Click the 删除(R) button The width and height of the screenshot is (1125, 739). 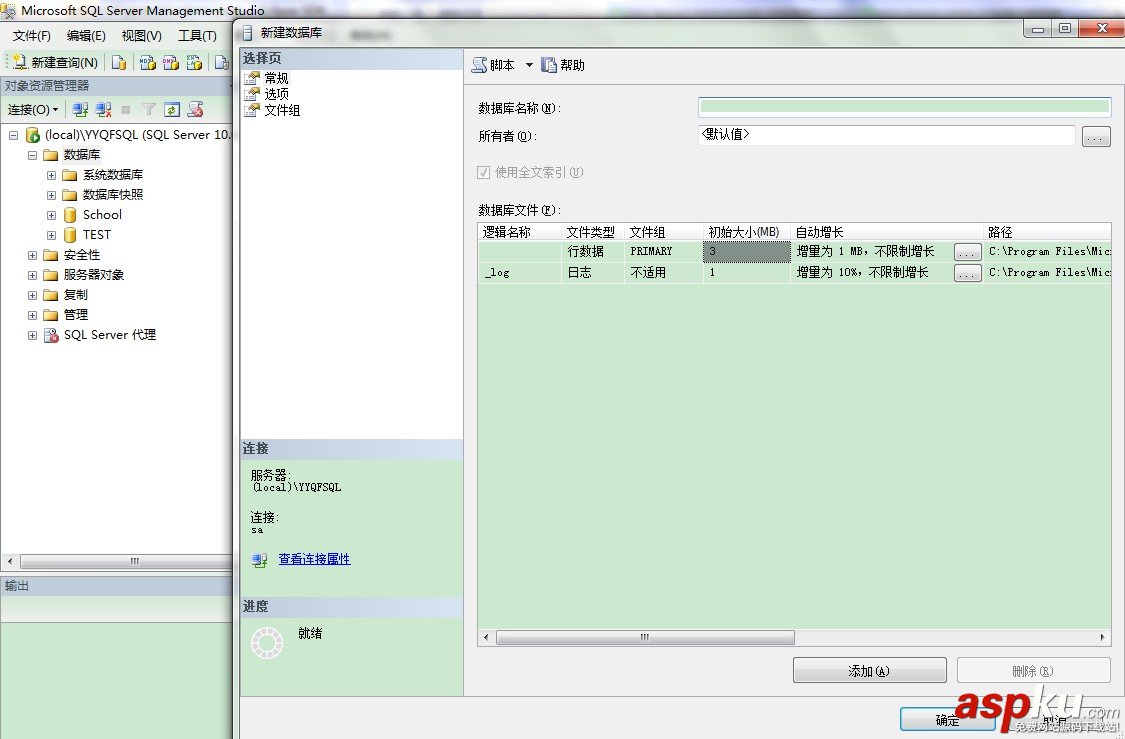coord(1033,671)
